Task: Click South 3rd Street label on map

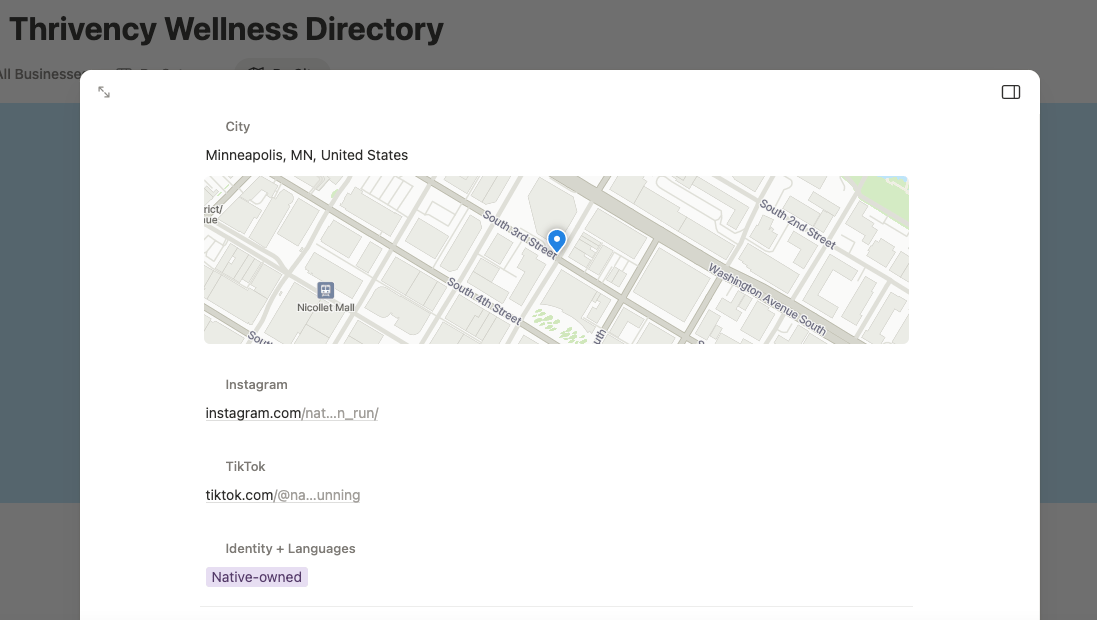Action: 517,232
